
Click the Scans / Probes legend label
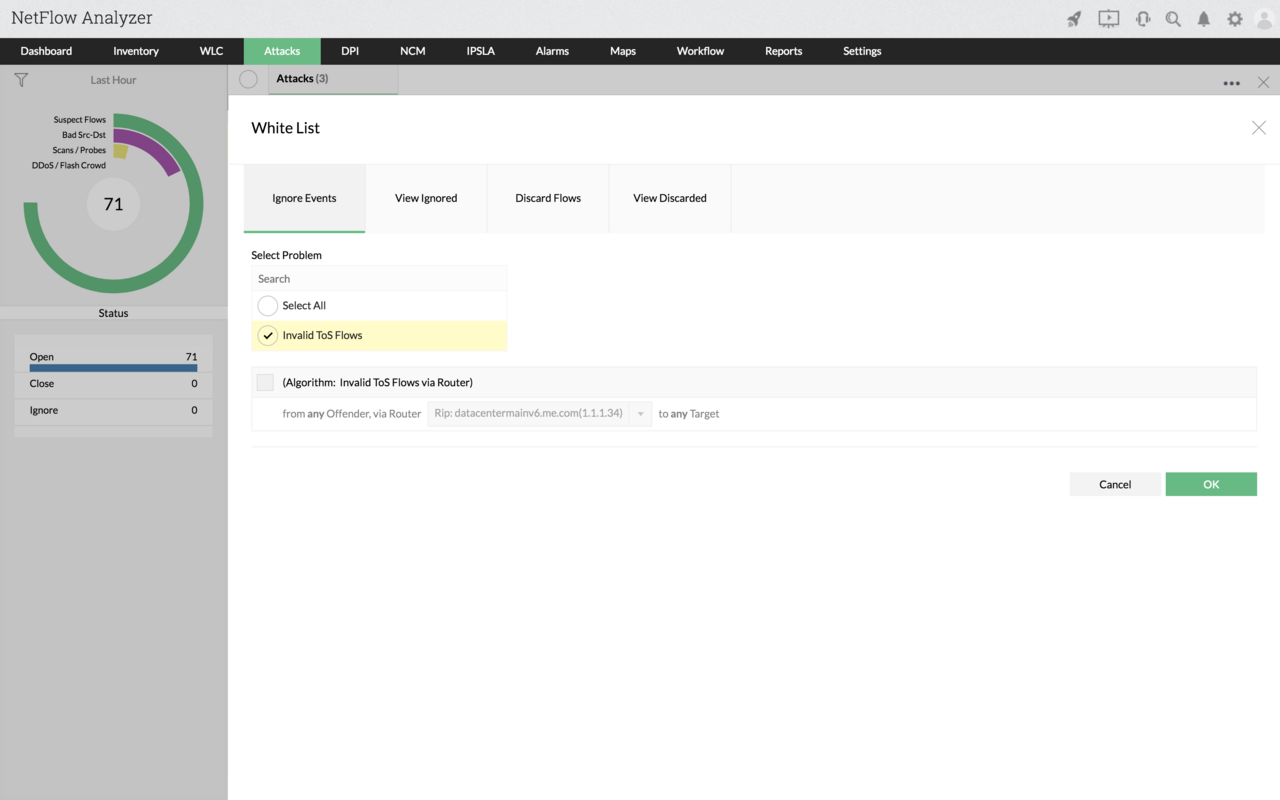(79, 150)
